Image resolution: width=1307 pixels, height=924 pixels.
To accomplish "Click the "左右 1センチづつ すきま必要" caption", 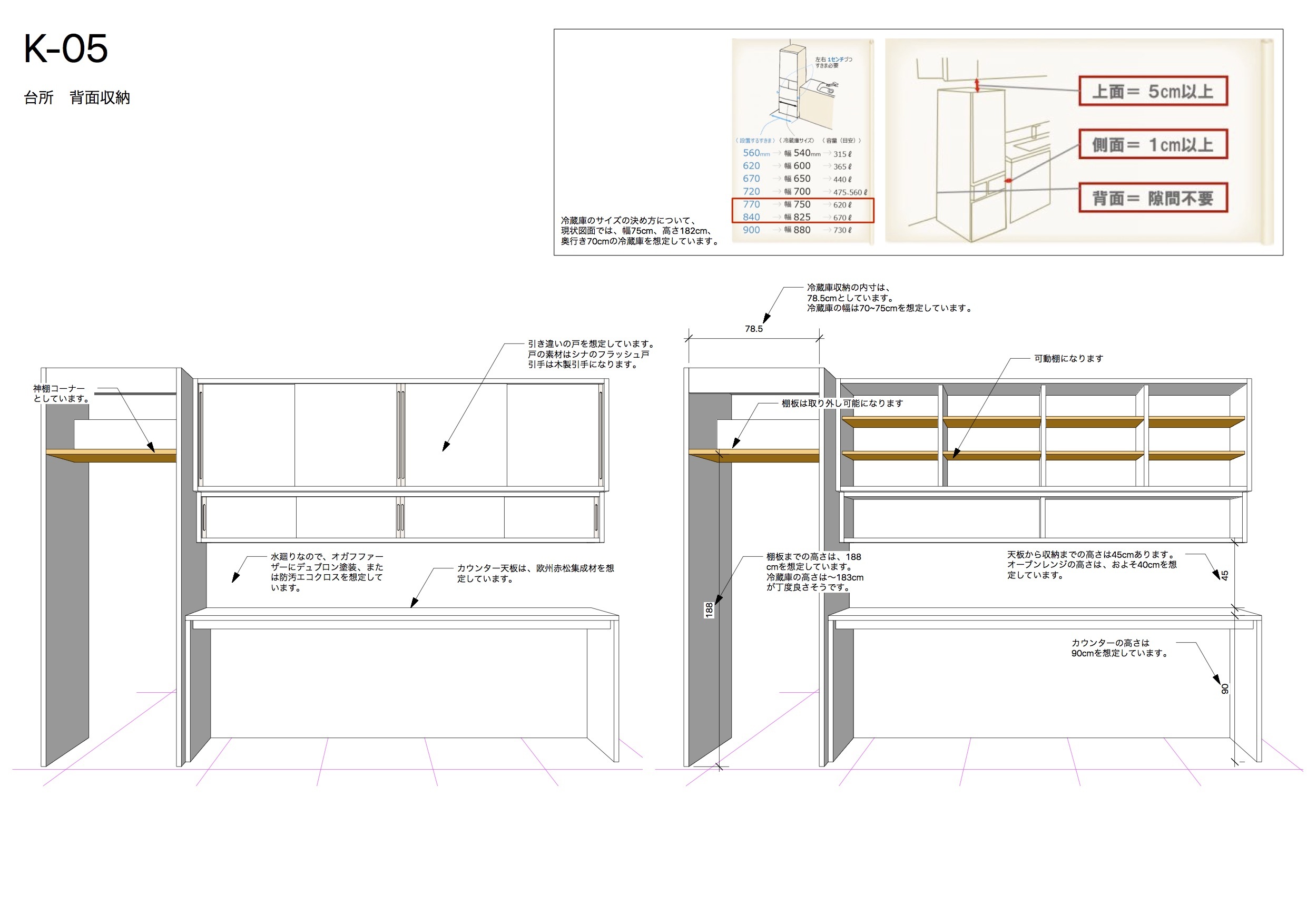I will click(833, 62).
